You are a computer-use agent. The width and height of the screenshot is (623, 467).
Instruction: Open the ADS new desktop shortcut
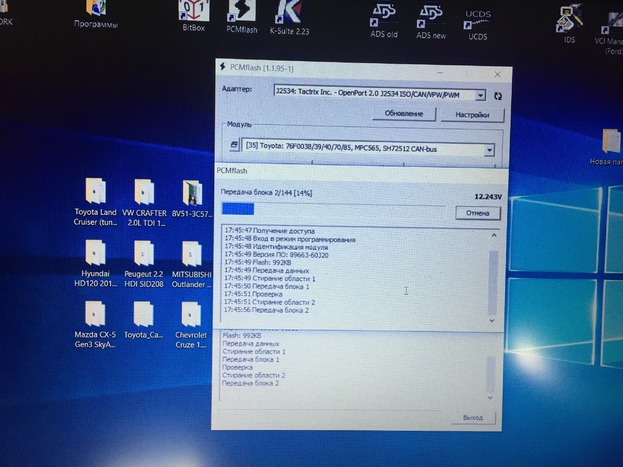click(x=431, y=16)
